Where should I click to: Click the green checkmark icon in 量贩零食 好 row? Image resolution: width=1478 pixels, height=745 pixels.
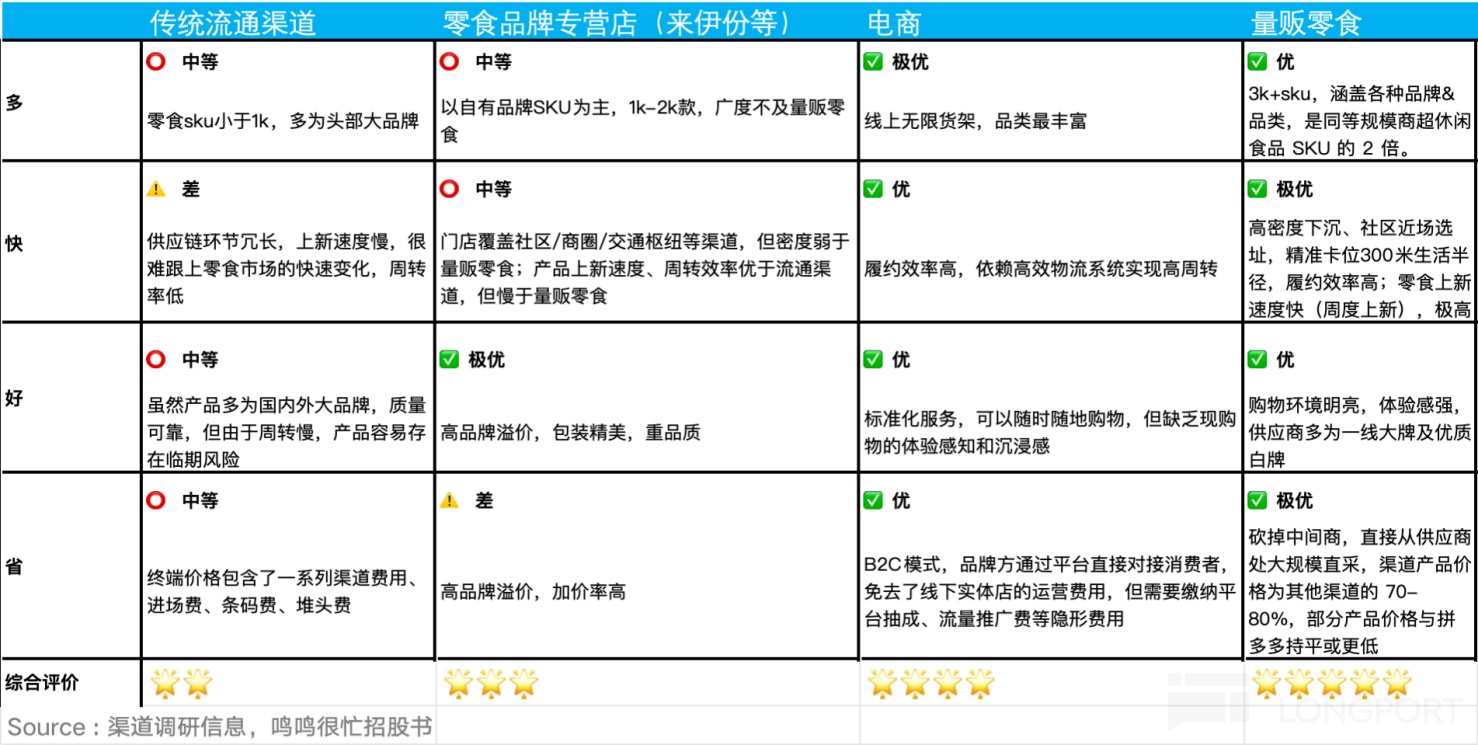1258,359
